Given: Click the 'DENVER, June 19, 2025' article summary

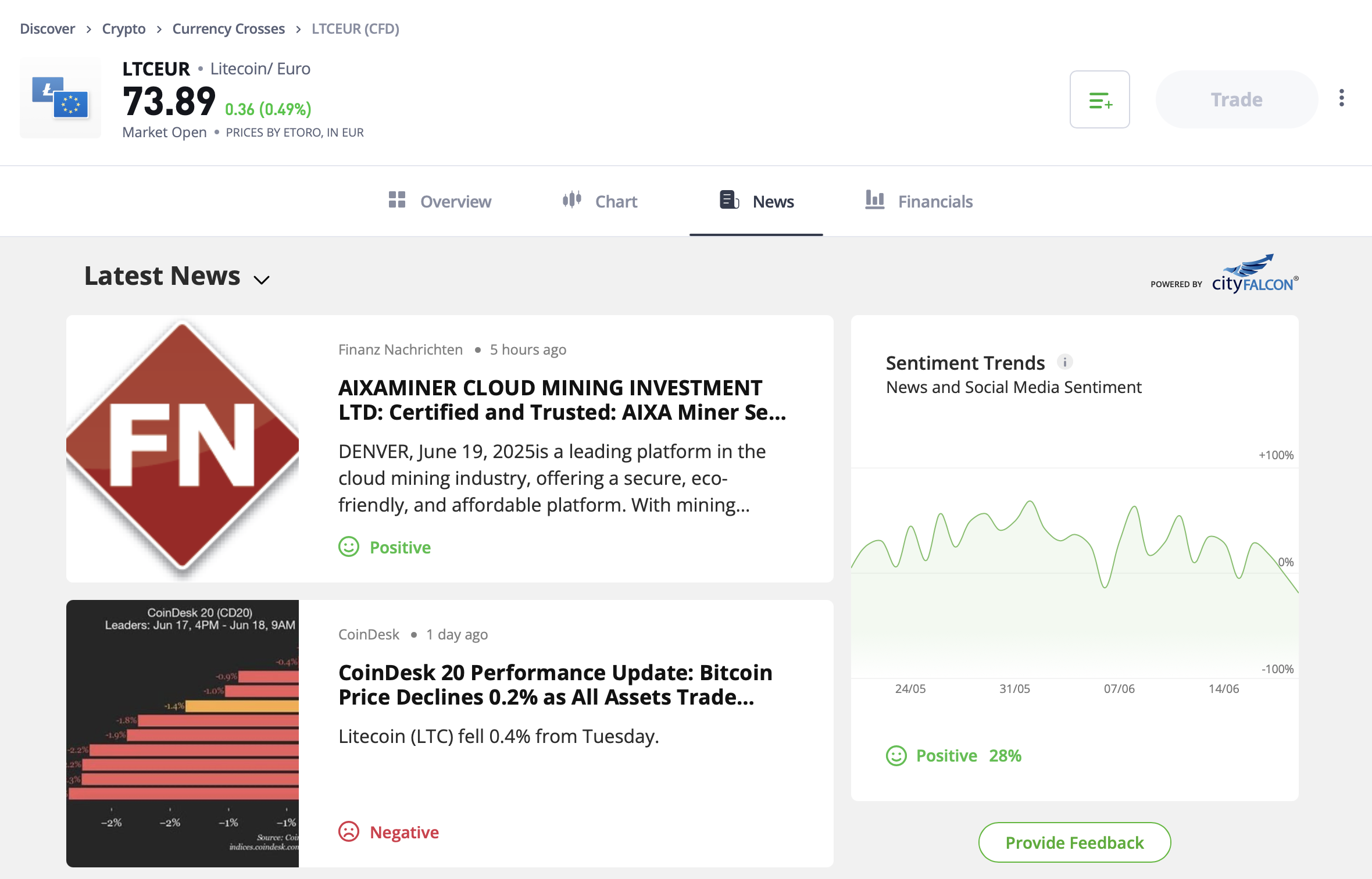Looking at the screenshot, I should click(x=552, y=478).
